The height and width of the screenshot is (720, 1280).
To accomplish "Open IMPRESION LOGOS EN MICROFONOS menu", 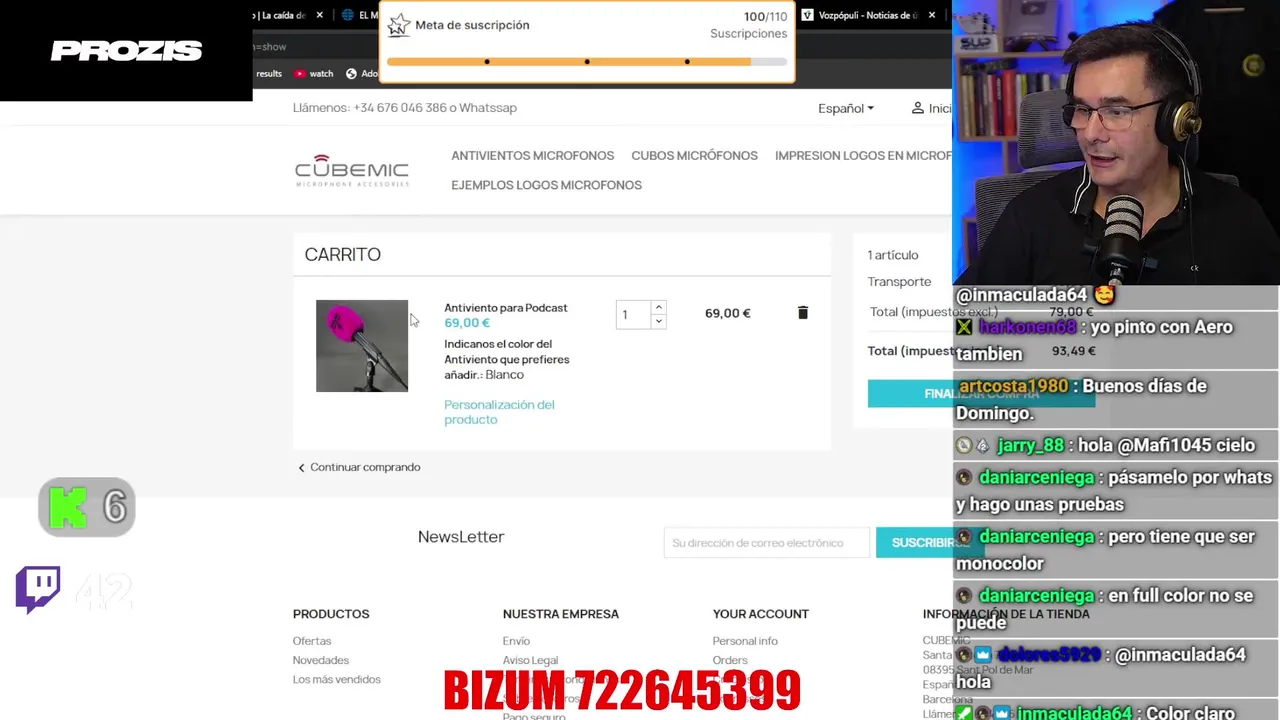I will click(x=863, y=156).
